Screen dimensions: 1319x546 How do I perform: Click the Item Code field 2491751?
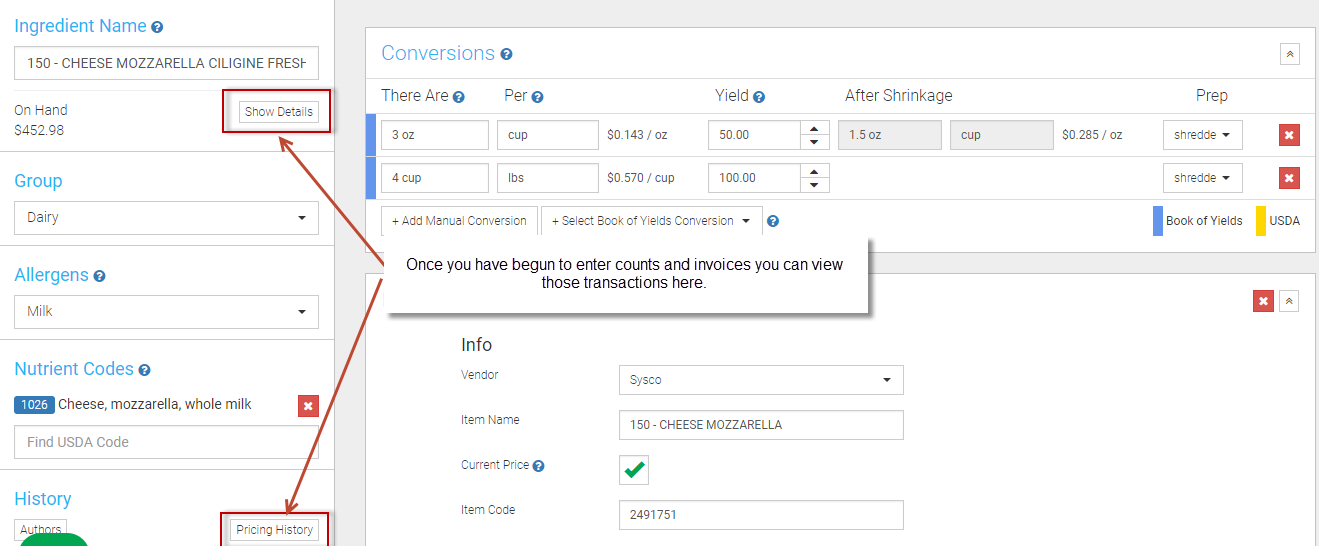coord(761,515)
